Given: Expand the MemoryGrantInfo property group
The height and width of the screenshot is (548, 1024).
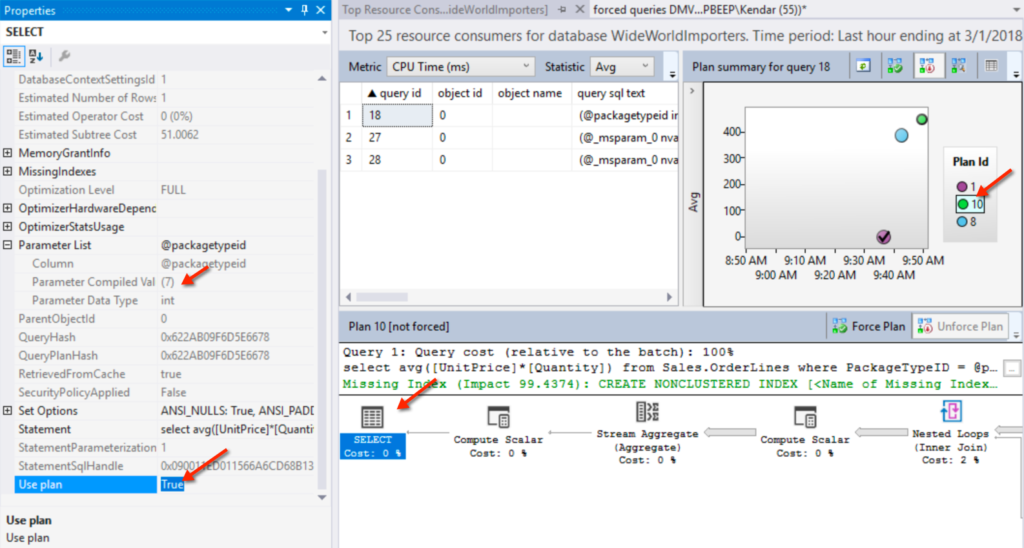Looking at the screenshot, I should [x=8, y=153].
